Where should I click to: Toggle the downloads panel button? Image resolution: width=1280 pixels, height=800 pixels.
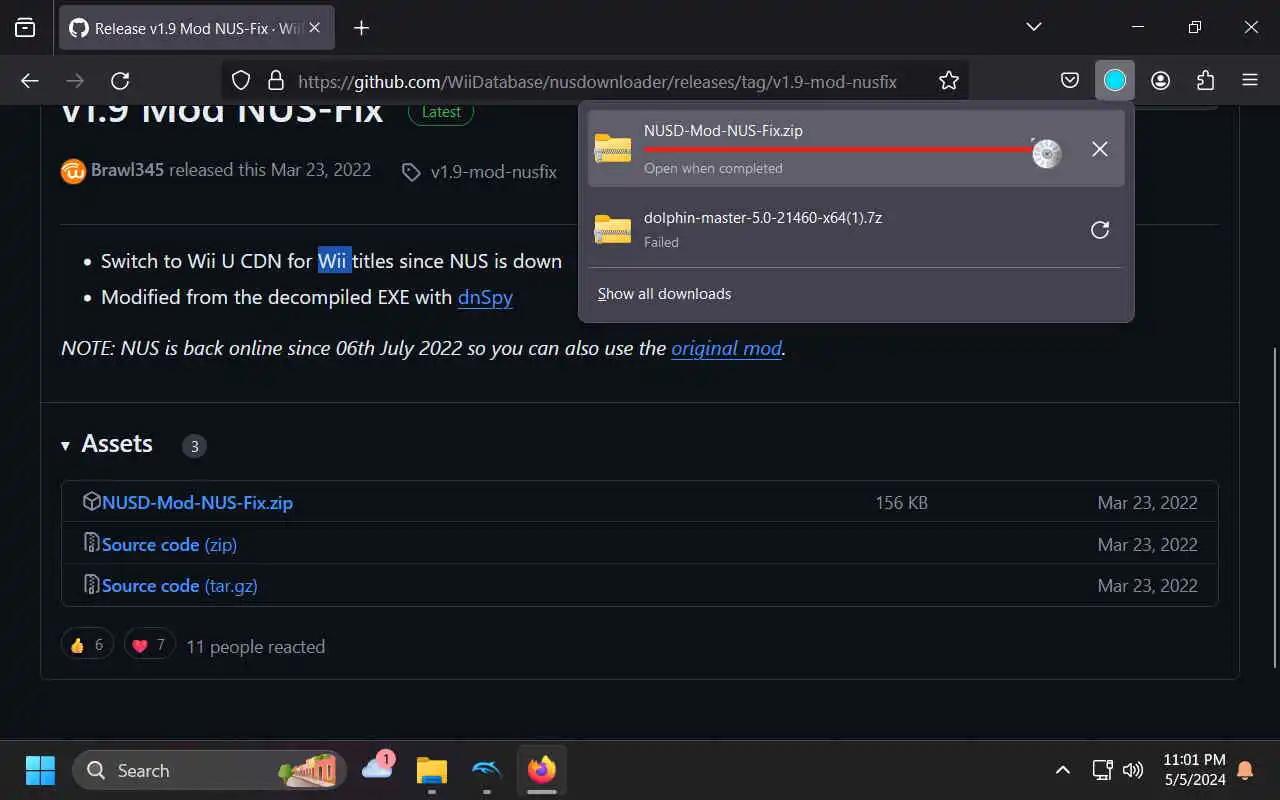click(1115, 81)
